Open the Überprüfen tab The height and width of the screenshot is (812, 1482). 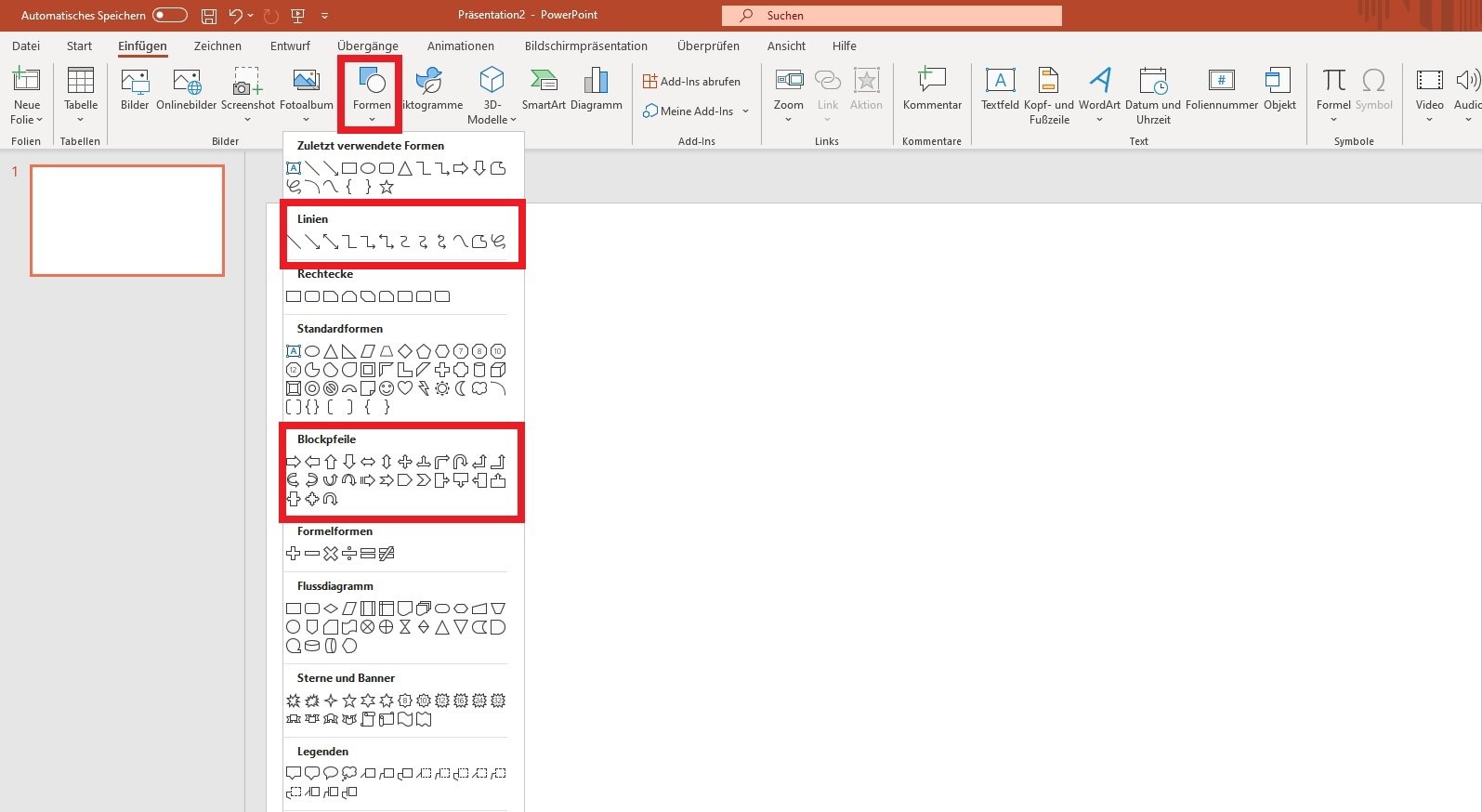click(709, 46)
